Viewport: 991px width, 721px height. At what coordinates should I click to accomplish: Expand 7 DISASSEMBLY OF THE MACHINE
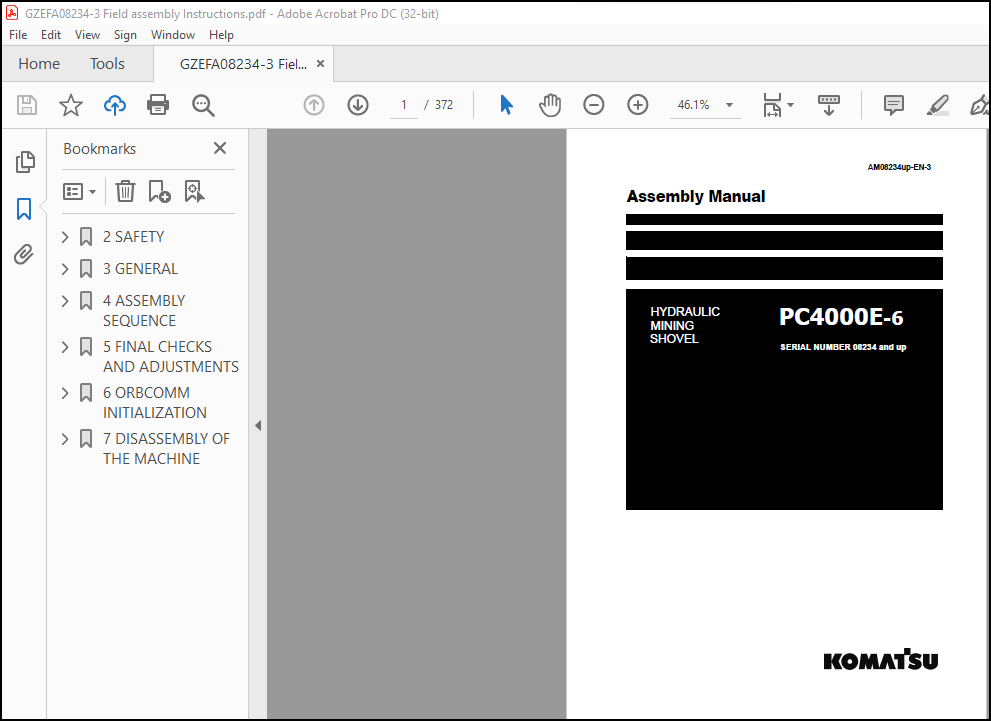[65, 439]
